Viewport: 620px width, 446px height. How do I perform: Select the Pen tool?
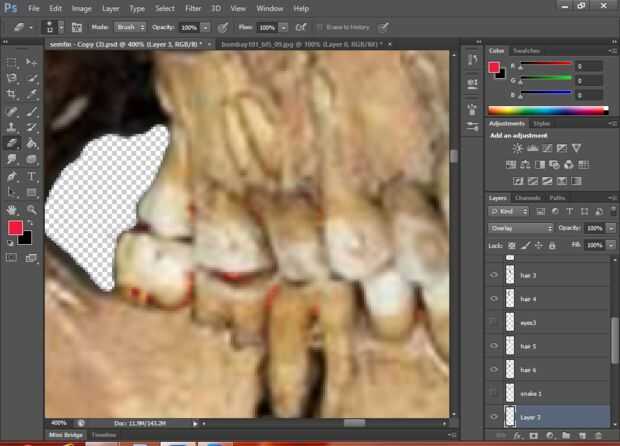11,176
